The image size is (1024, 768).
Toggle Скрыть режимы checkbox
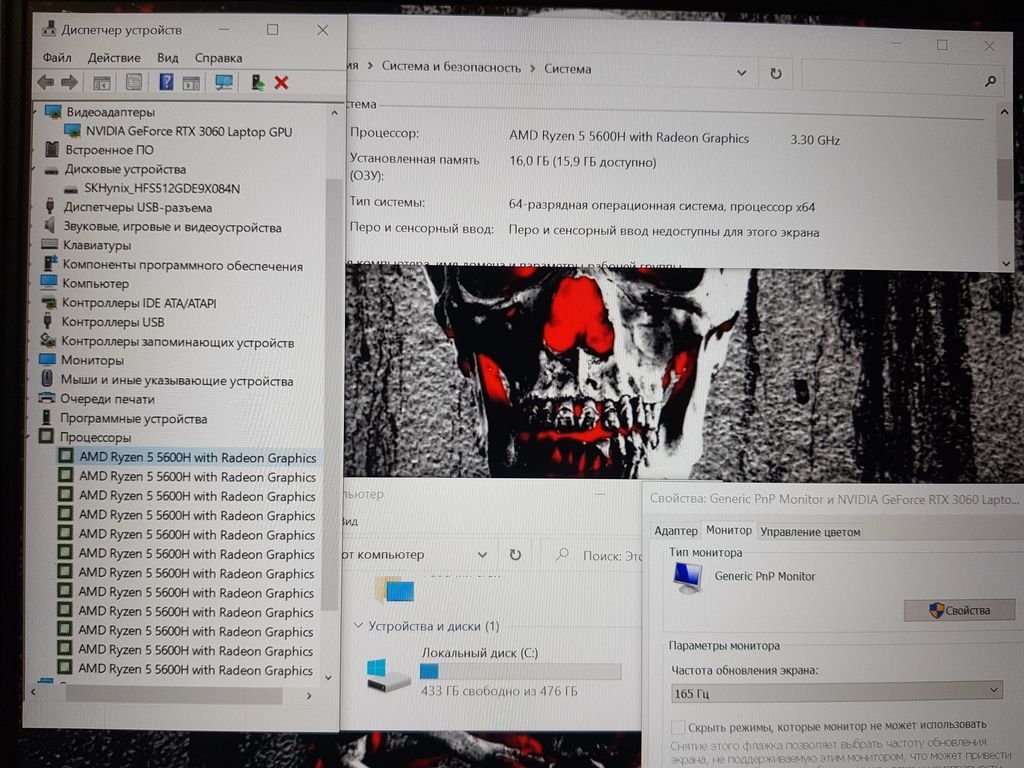click(678, 727)
